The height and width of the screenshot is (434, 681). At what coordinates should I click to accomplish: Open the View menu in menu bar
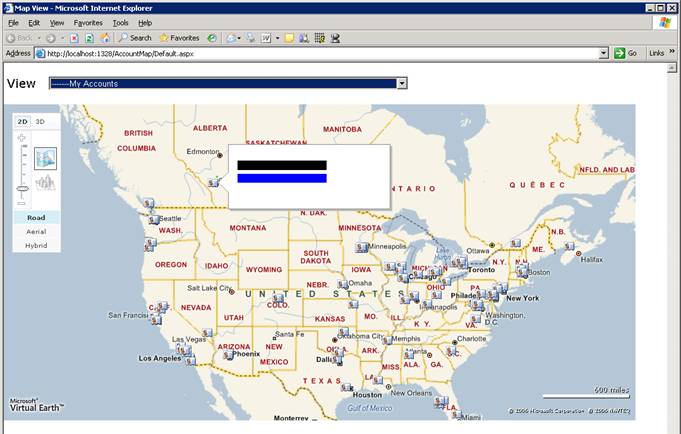coord(57,23)
